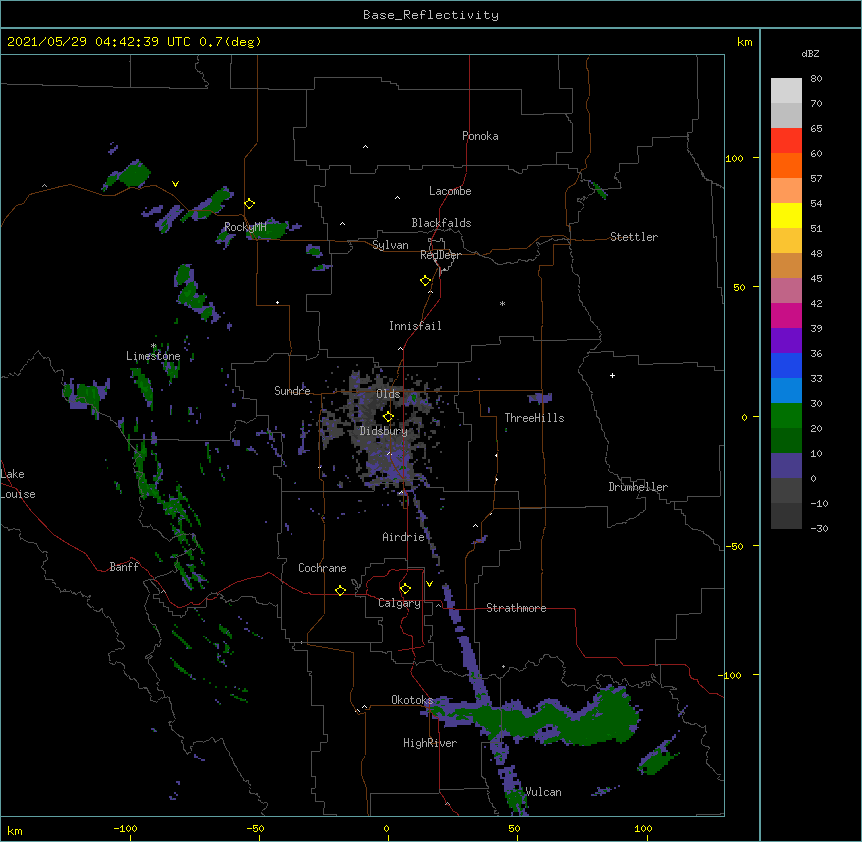Click the Stettler label
862x842 pixels.
pyautogui.click(x=634, y=237)
